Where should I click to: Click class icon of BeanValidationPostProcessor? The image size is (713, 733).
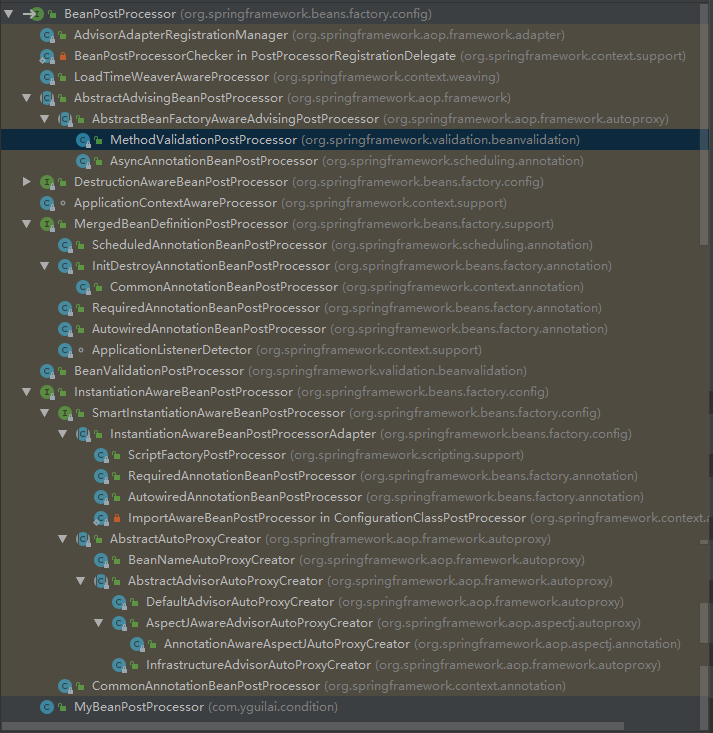click(47, 371)
